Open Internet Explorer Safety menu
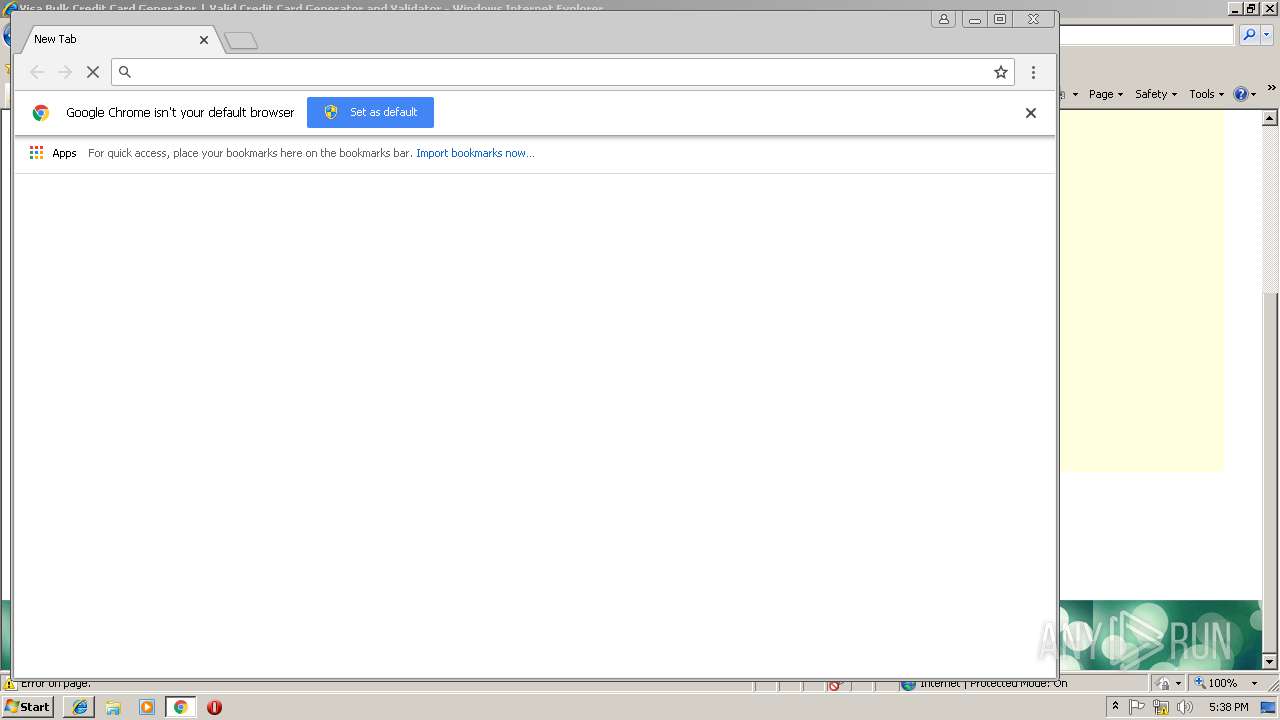 1156,94
